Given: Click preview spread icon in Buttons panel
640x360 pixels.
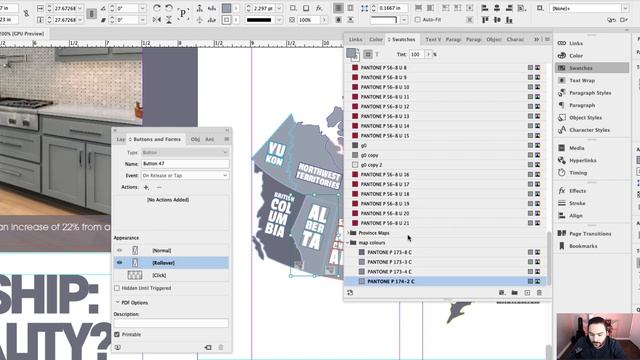Looking at the screenshot, I should coord(118,347).
